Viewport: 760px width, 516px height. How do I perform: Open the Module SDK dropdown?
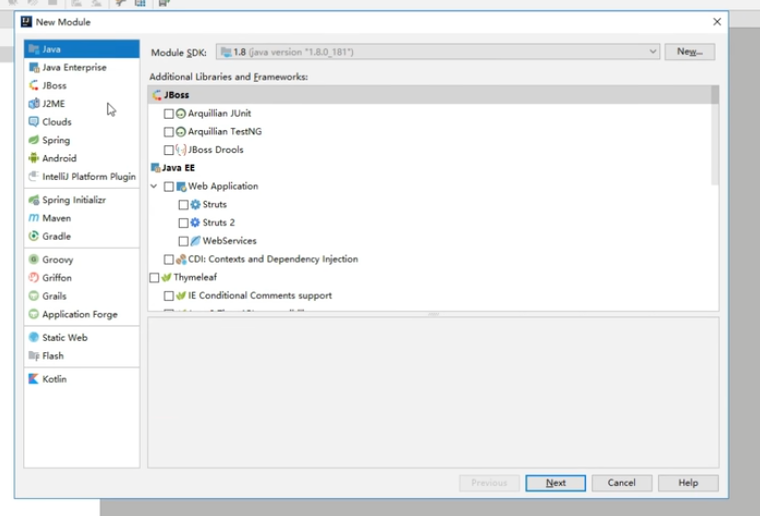coord(438,52)
